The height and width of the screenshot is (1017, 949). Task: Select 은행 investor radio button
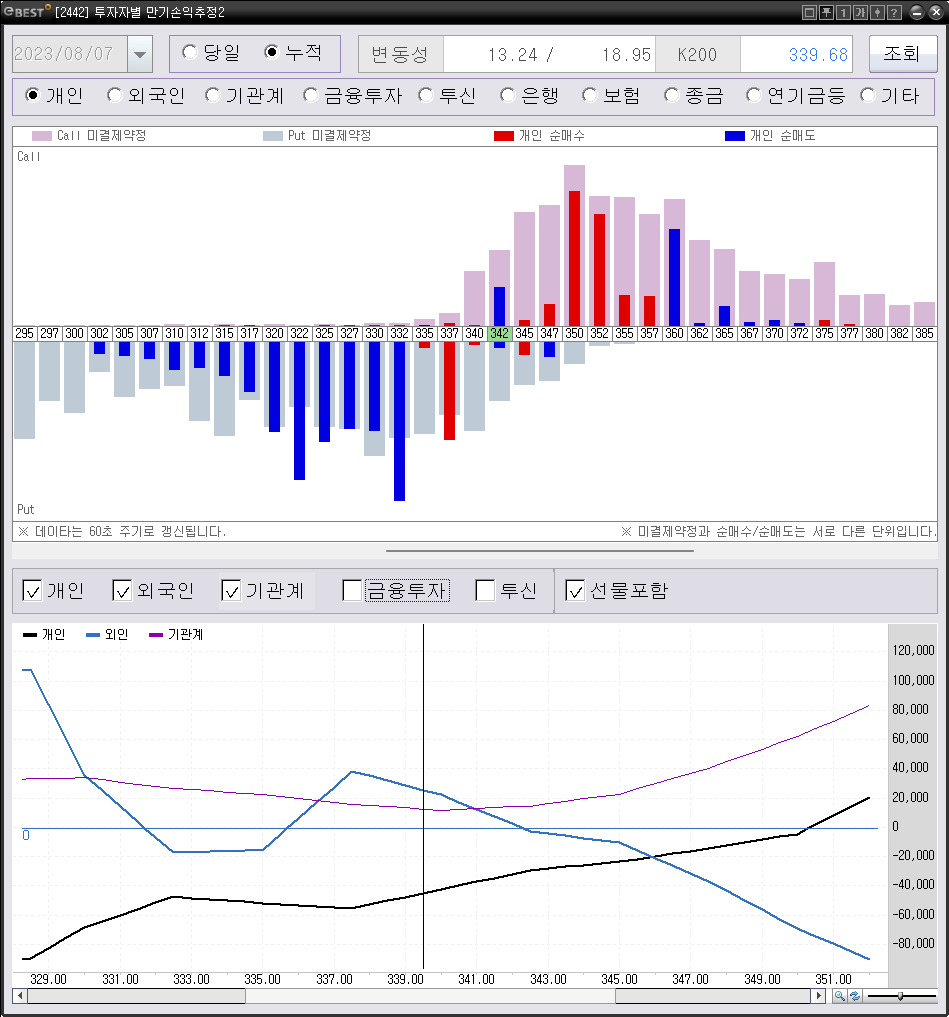pyautogui.click(x=507, y=95)
